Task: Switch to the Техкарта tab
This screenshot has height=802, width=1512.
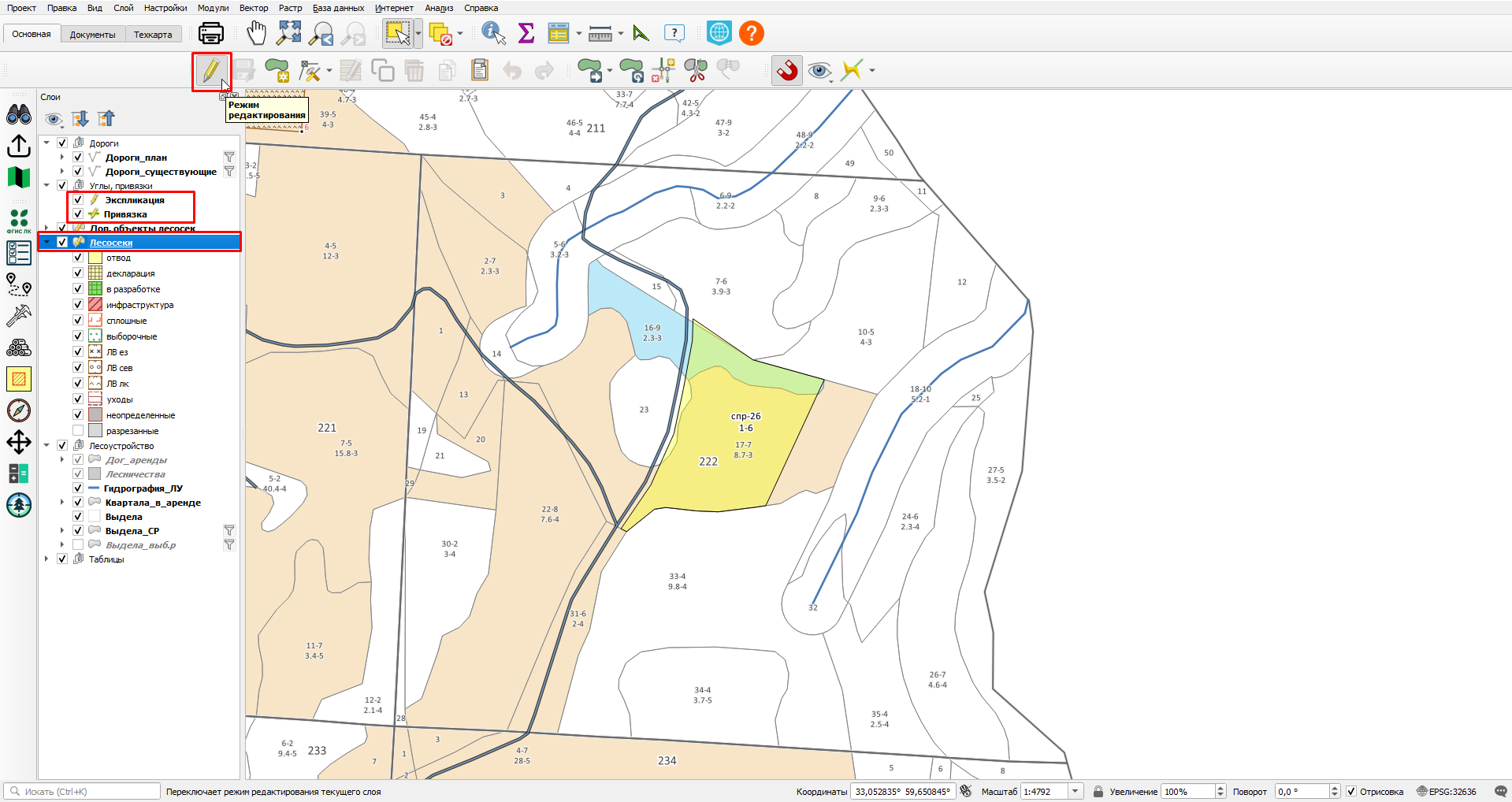Action: [153, 34]
